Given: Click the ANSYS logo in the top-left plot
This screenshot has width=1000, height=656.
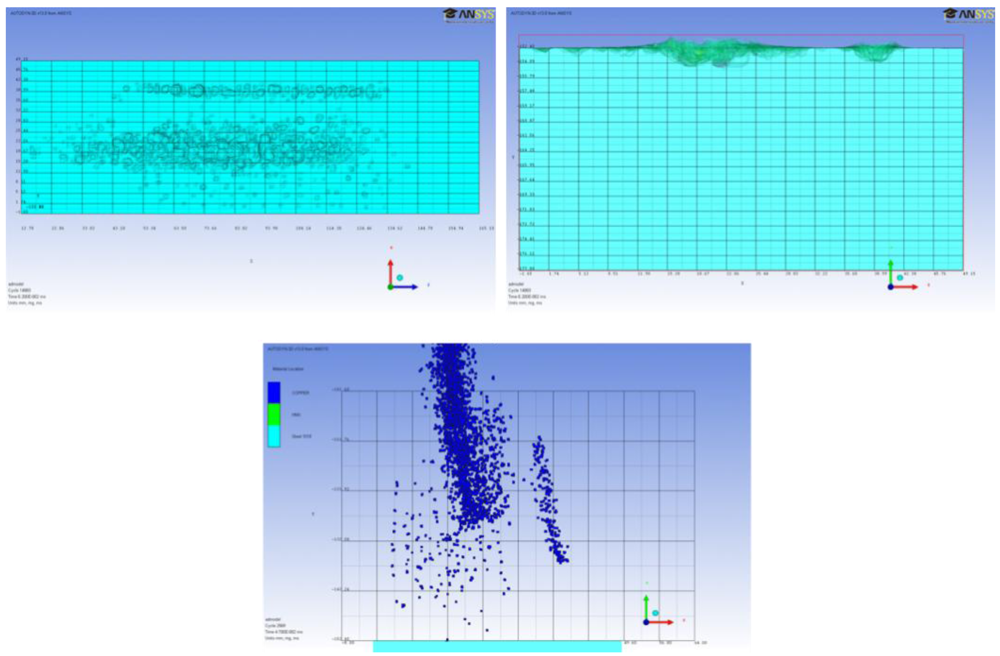Looking at the screenshot, I should [x=469, y=15].
